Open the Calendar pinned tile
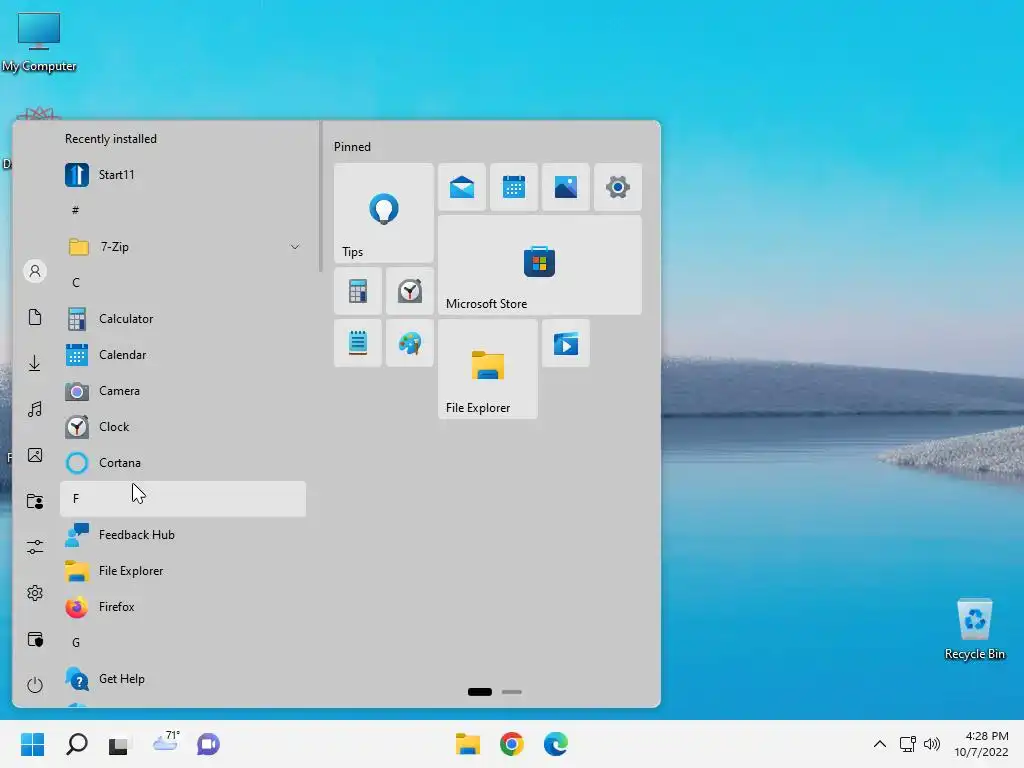This screenshot has width=1024, height=768. click(x=513, y=187)
